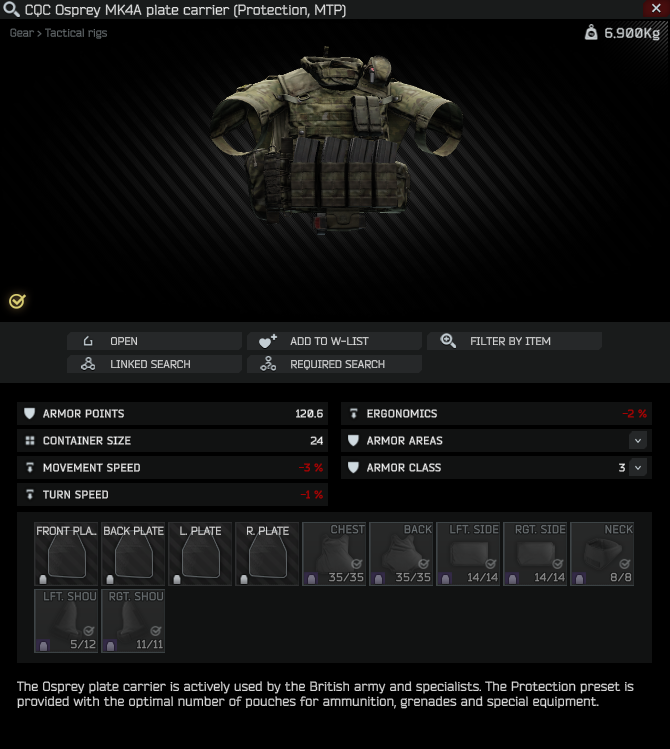The width and height of the screenshot is (670, 749).
Task: Click the weight bag icon
Action: coord(591,32)
